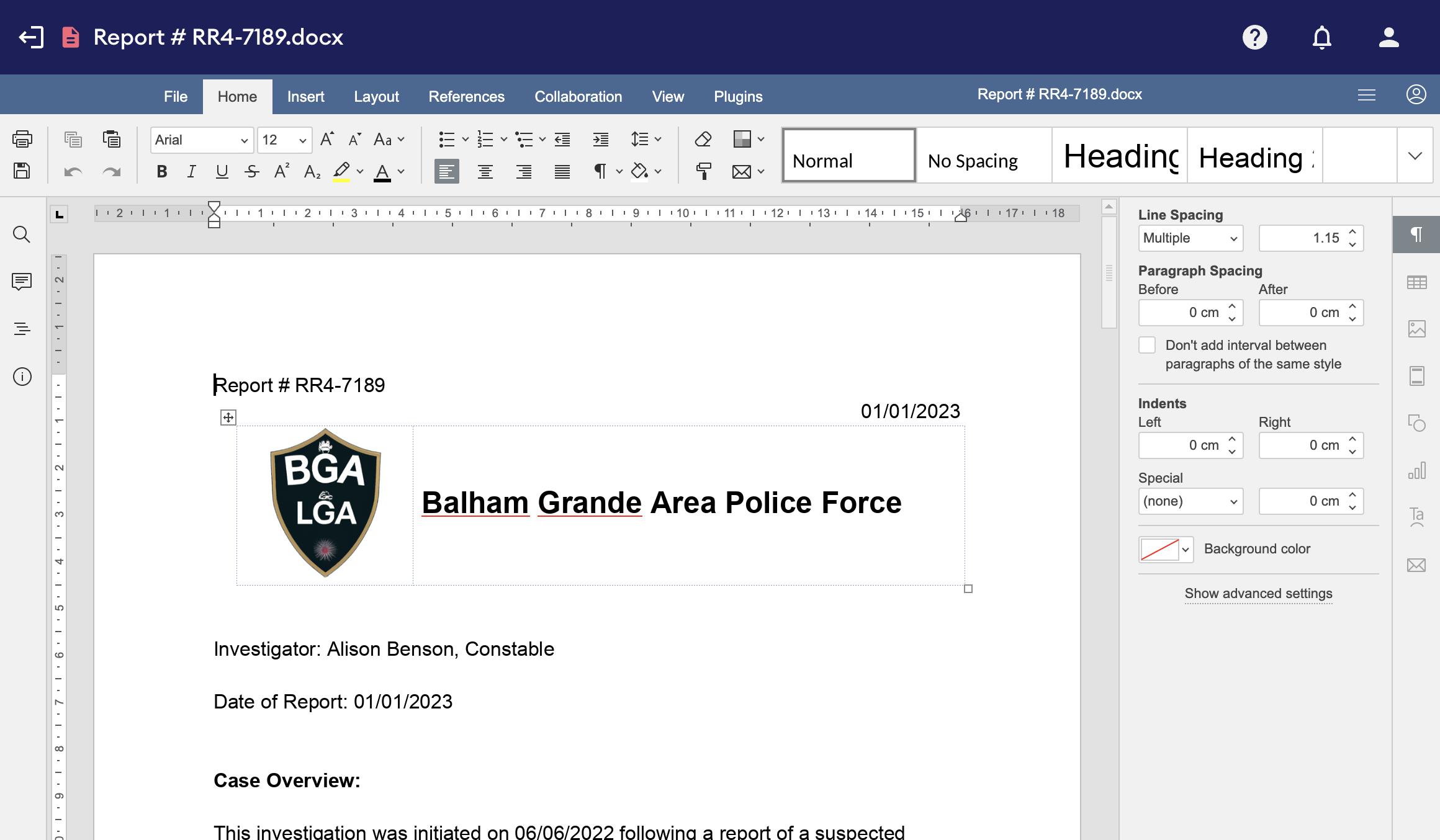Toggle Underline formatting

pyautogui.click(x=222, y=172)
